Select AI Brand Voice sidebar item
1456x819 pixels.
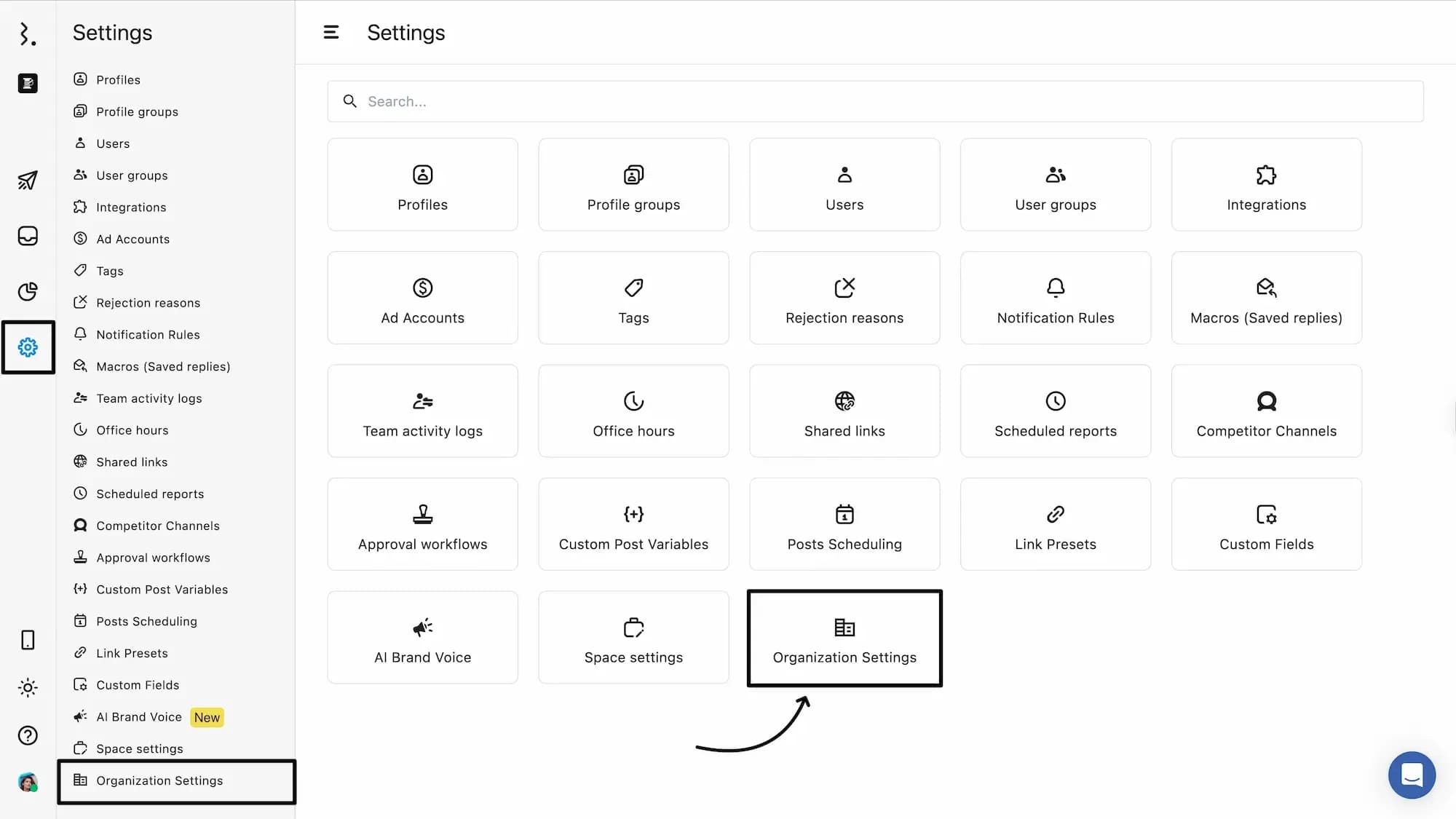(x=139, y=717)
